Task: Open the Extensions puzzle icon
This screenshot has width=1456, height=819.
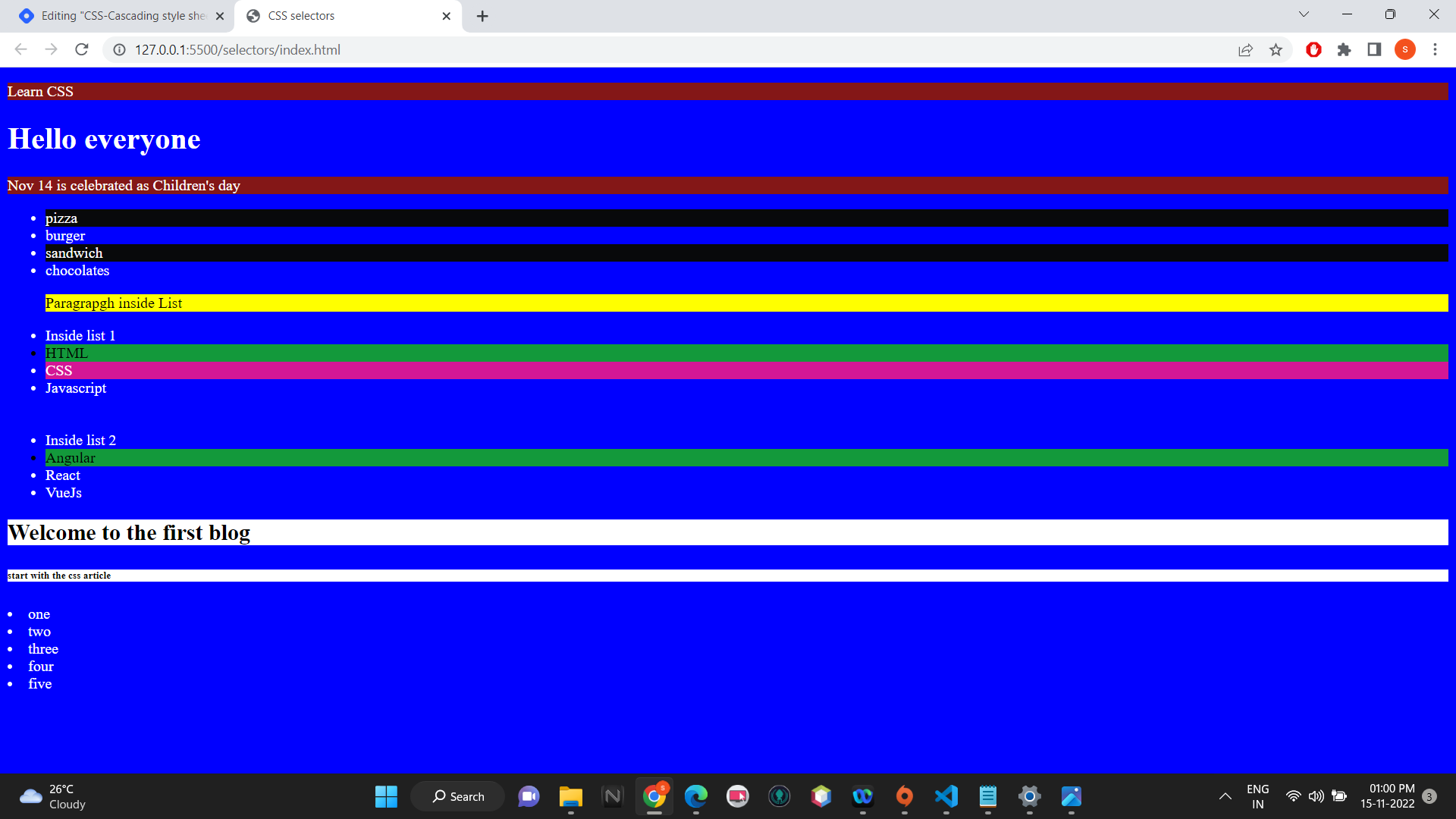Action: click(1344, 50)
